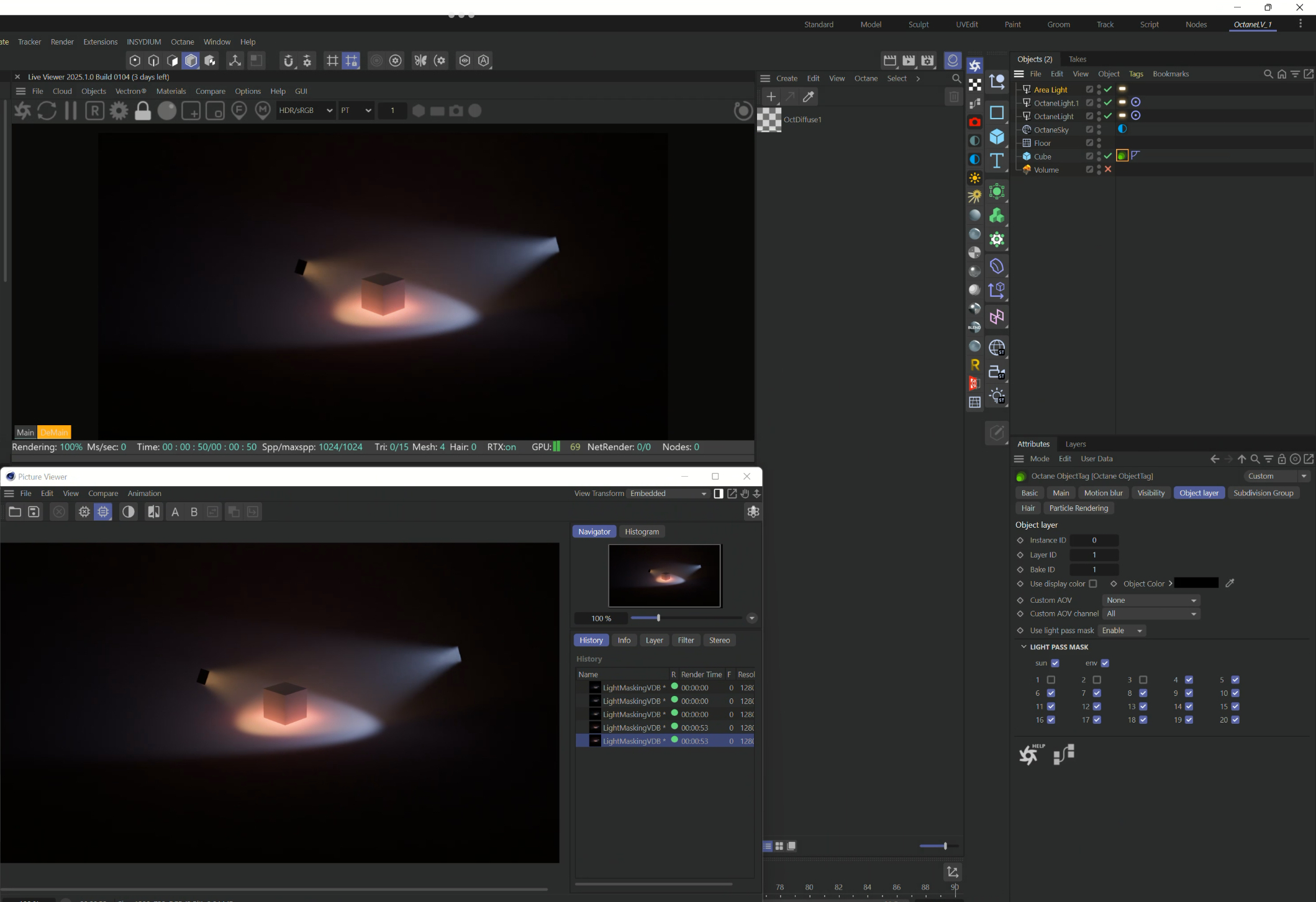Click the lock resolution padlock icon
Viewport: 1316px width, 902px height.
pos(143,110)
